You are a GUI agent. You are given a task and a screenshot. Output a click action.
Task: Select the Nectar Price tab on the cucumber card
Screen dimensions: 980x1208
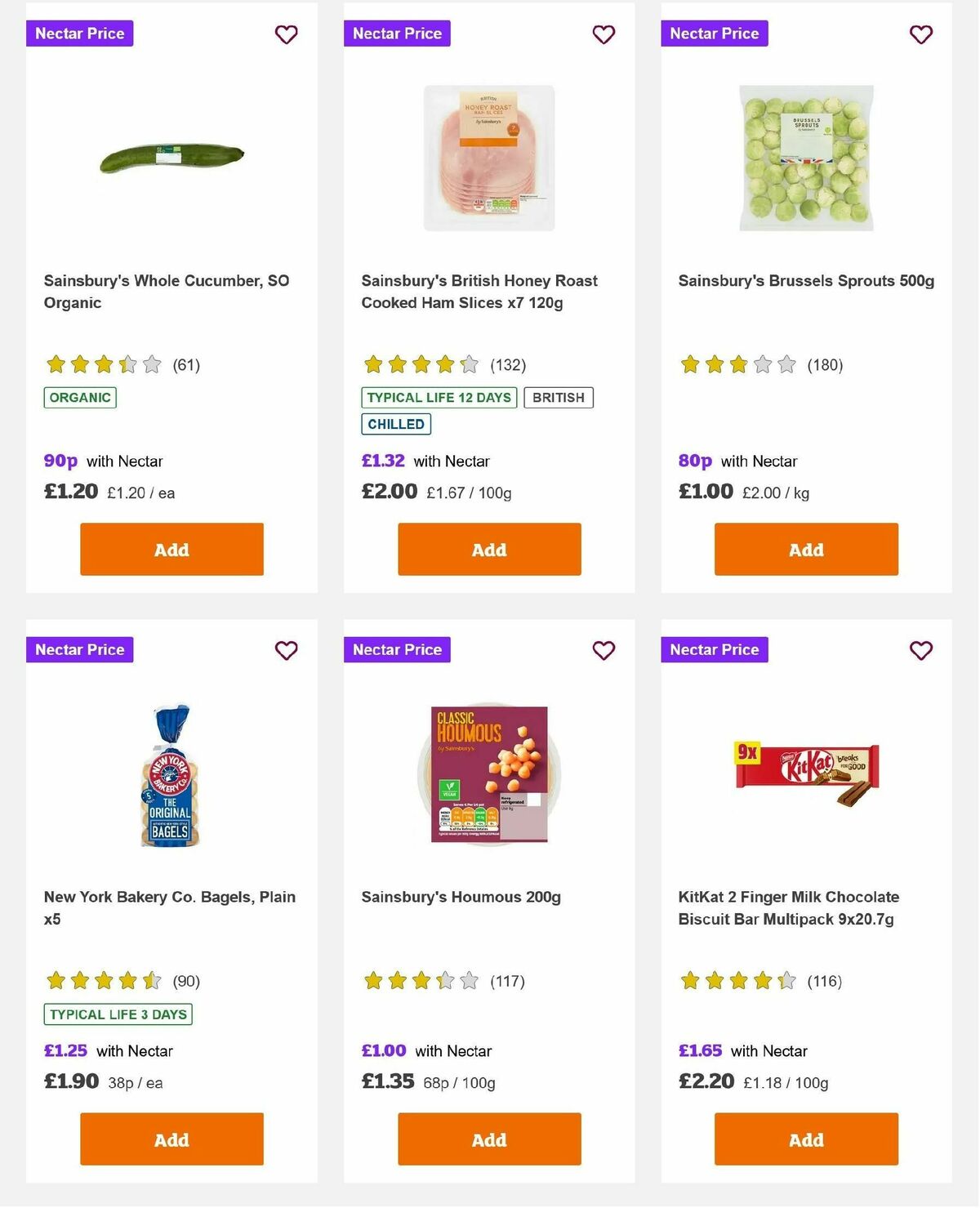click(79, 33)
